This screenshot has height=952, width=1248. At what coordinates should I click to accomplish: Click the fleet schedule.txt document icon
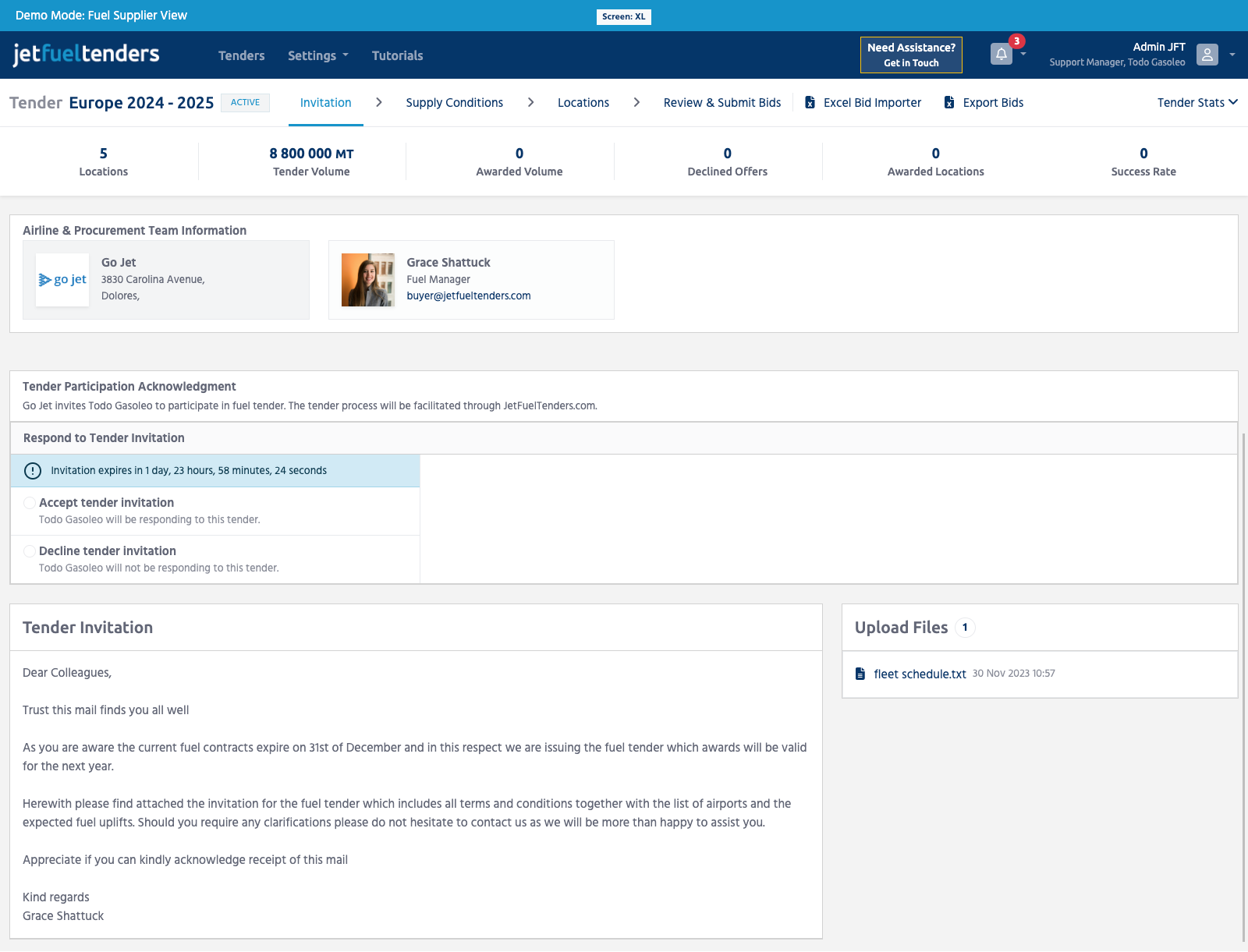860,674
